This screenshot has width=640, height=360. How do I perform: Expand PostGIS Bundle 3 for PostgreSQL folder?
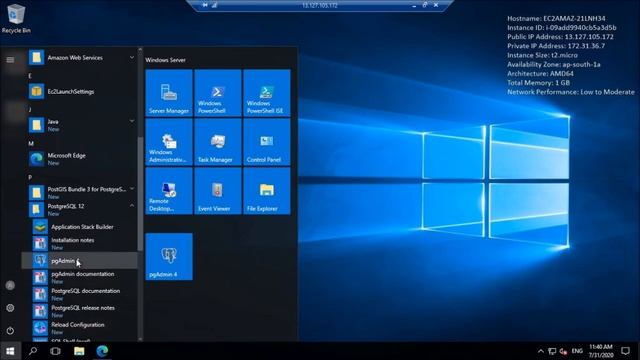(79, 192)
